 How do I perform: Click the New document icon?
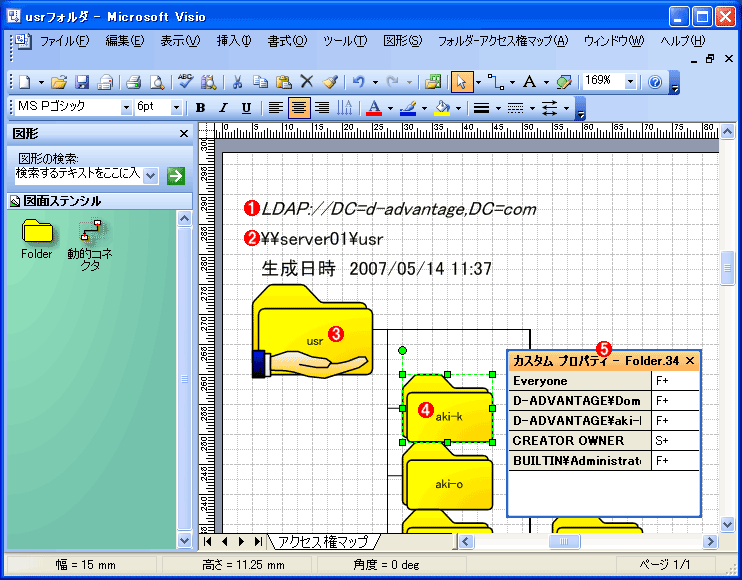[x=25, y=82]
